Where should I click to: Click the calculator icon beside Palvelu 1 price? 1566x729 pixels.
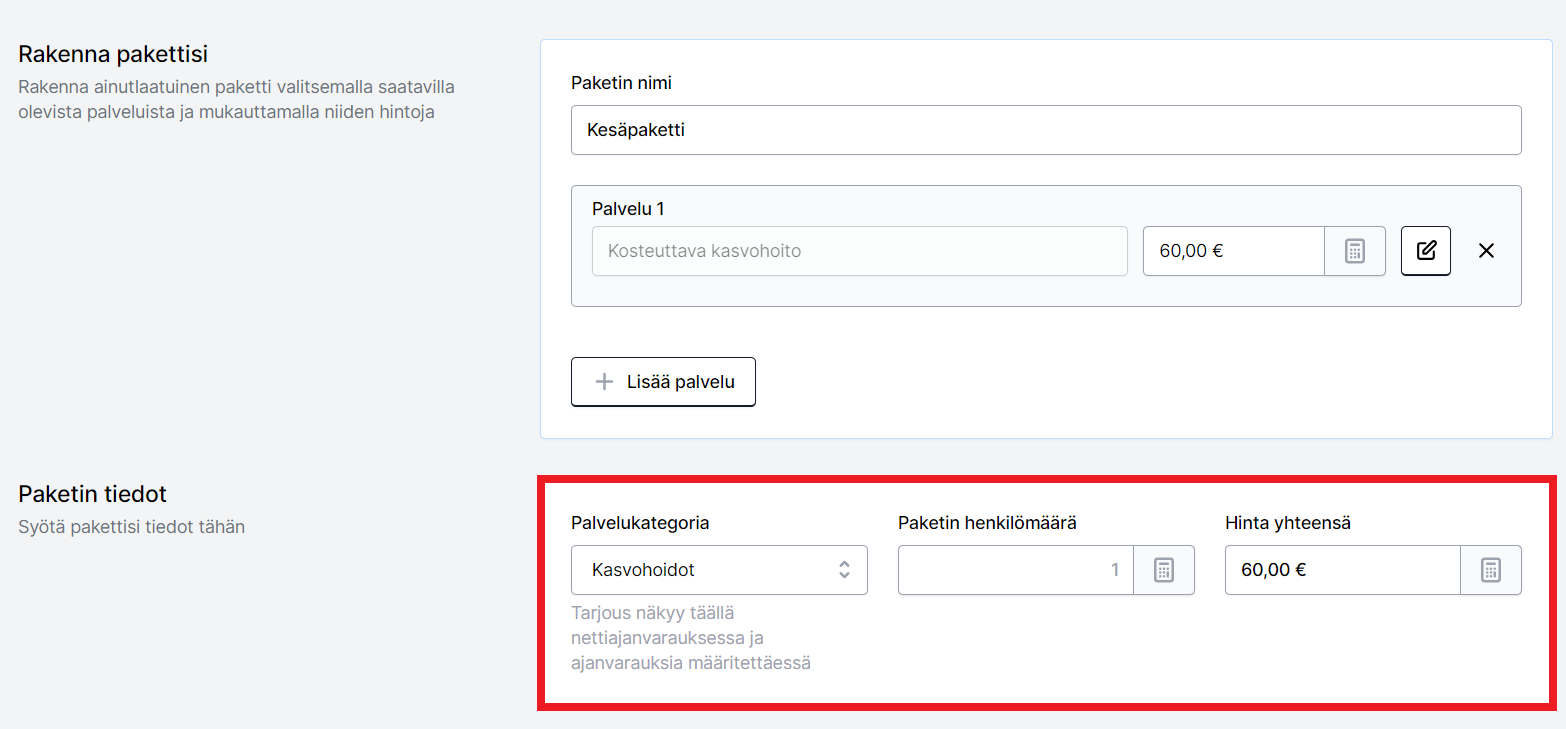[1355, 251]
